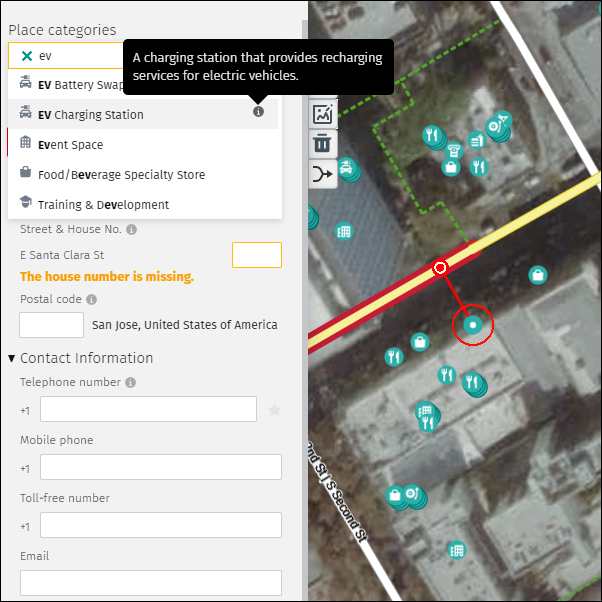Select the stacked restaurant marker left of the telephone marker
This screenshot has height=602, width=602.
tap(433, 136)
